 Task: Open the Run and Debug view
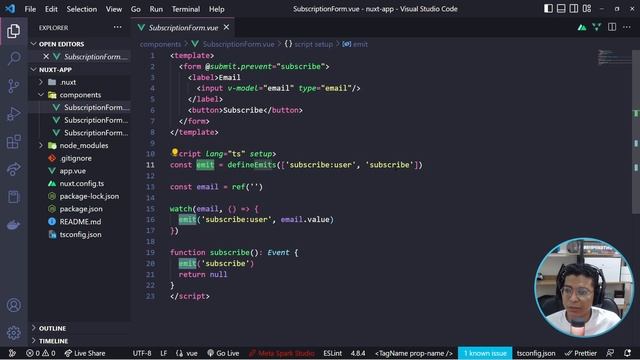tap(13, 114)
